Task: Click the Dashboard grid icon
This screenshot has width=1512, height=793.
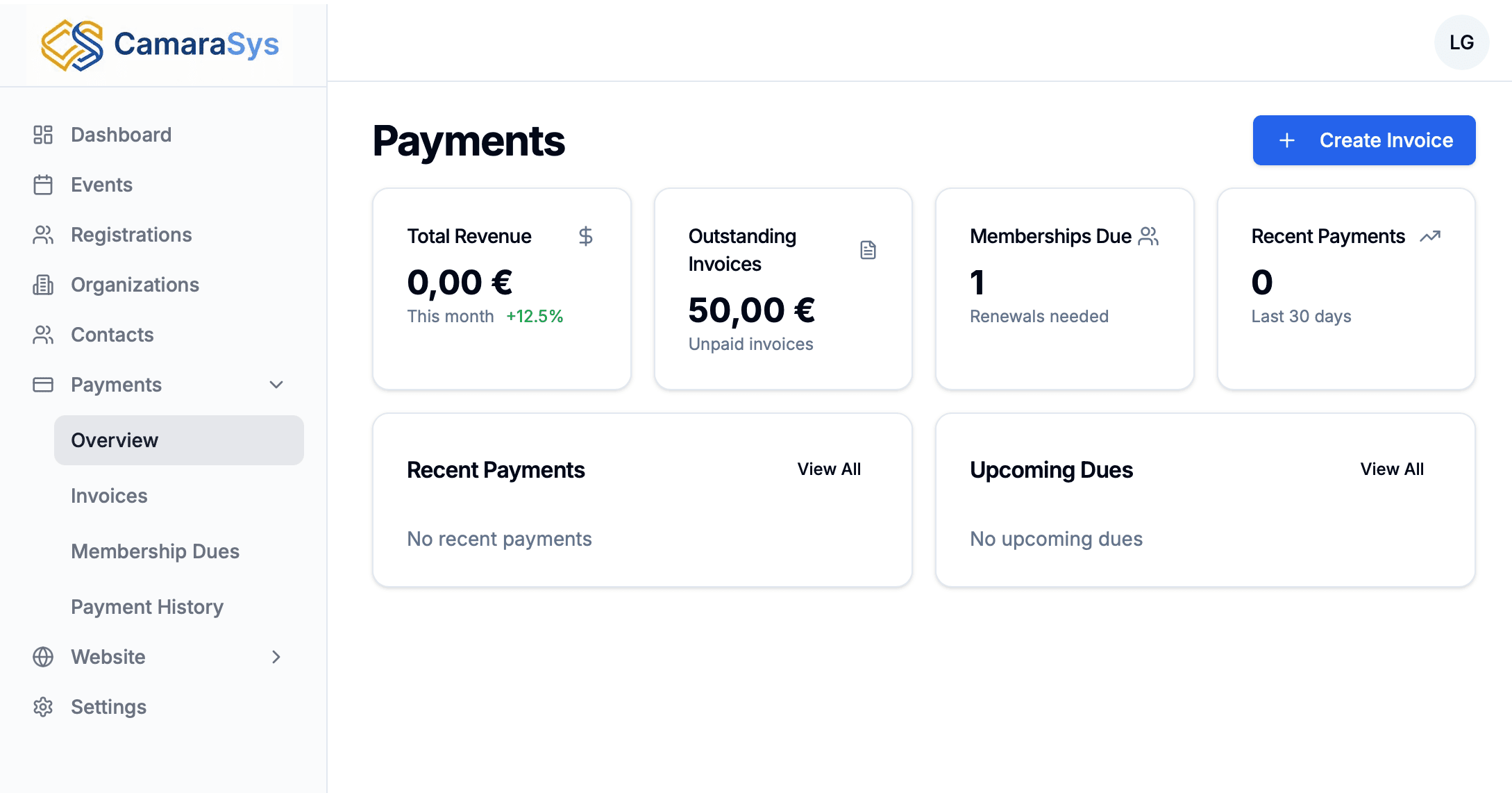Action: point(43,135)
